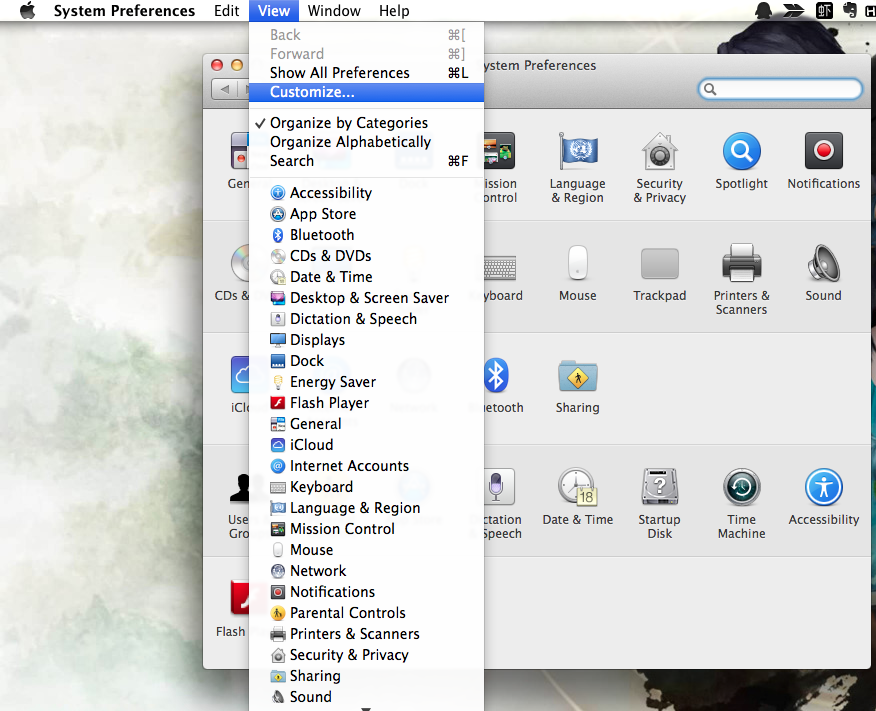Select Parental Controls menu item
This screenshot has height=711, width=876.
pyautogui.click(x=366, y=613)
